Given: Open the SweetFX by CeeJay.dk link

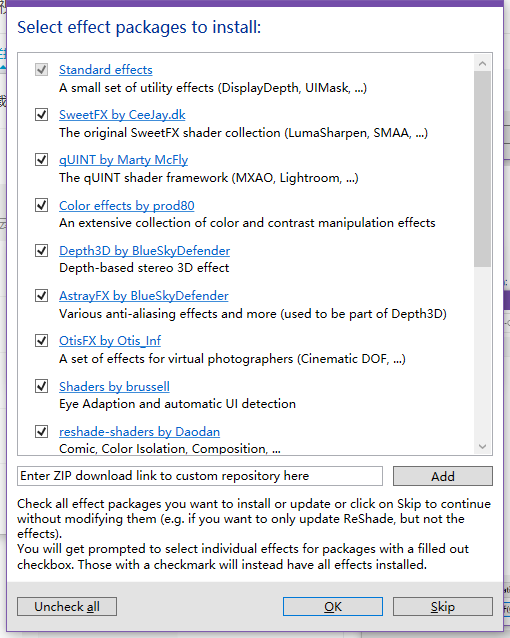Looking at the screenshot, I should coord(122,115).
